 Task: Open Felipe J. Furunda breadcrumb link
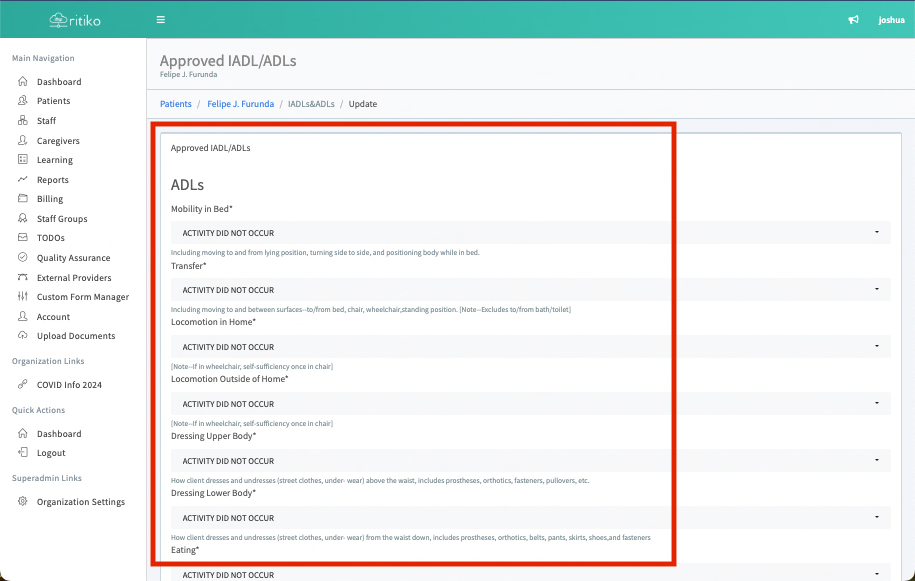240,104
